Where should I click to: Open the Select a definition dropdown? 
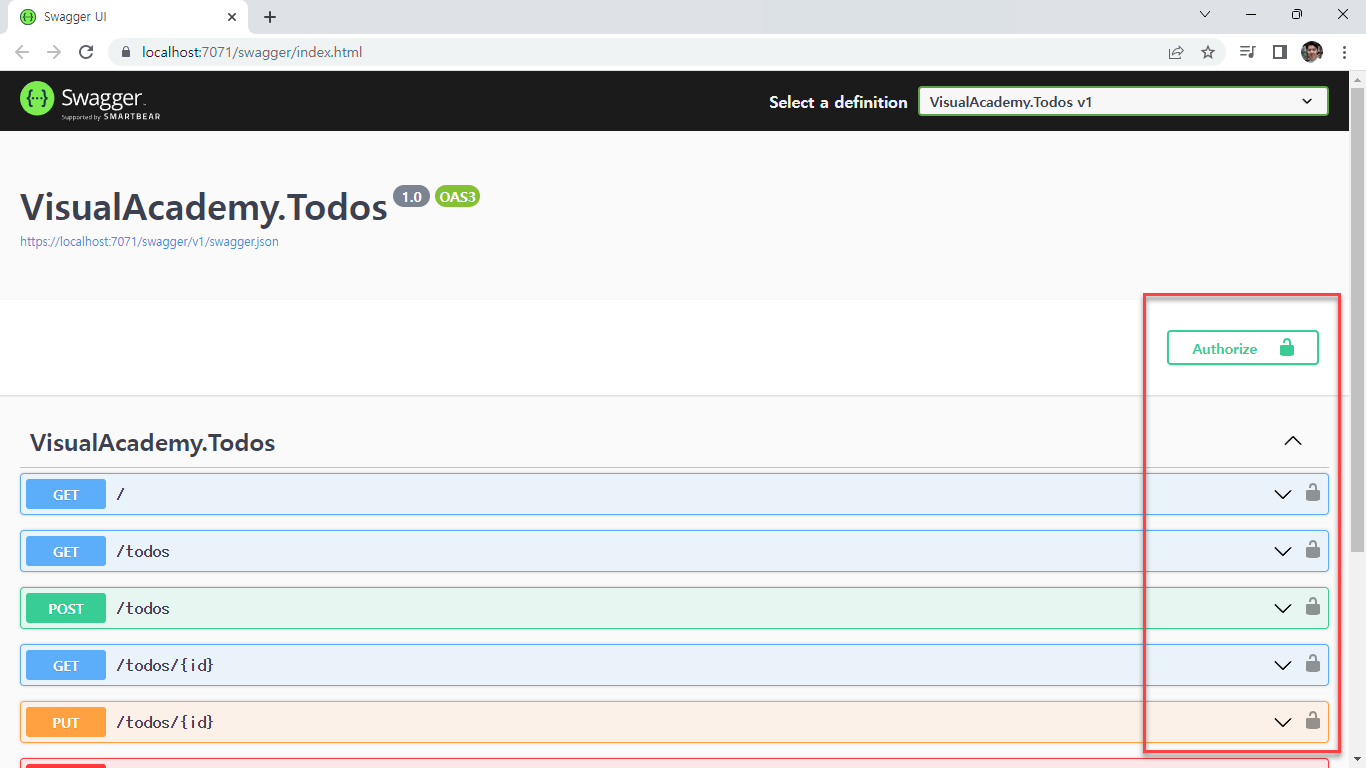[1122, 101]
